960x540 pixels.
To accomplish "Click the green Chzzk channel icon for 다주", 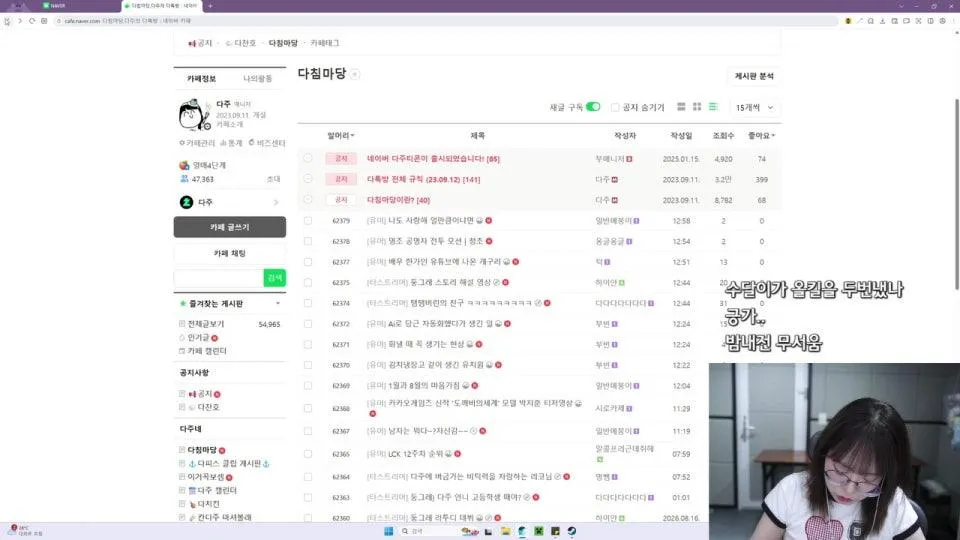I will 186,202.
